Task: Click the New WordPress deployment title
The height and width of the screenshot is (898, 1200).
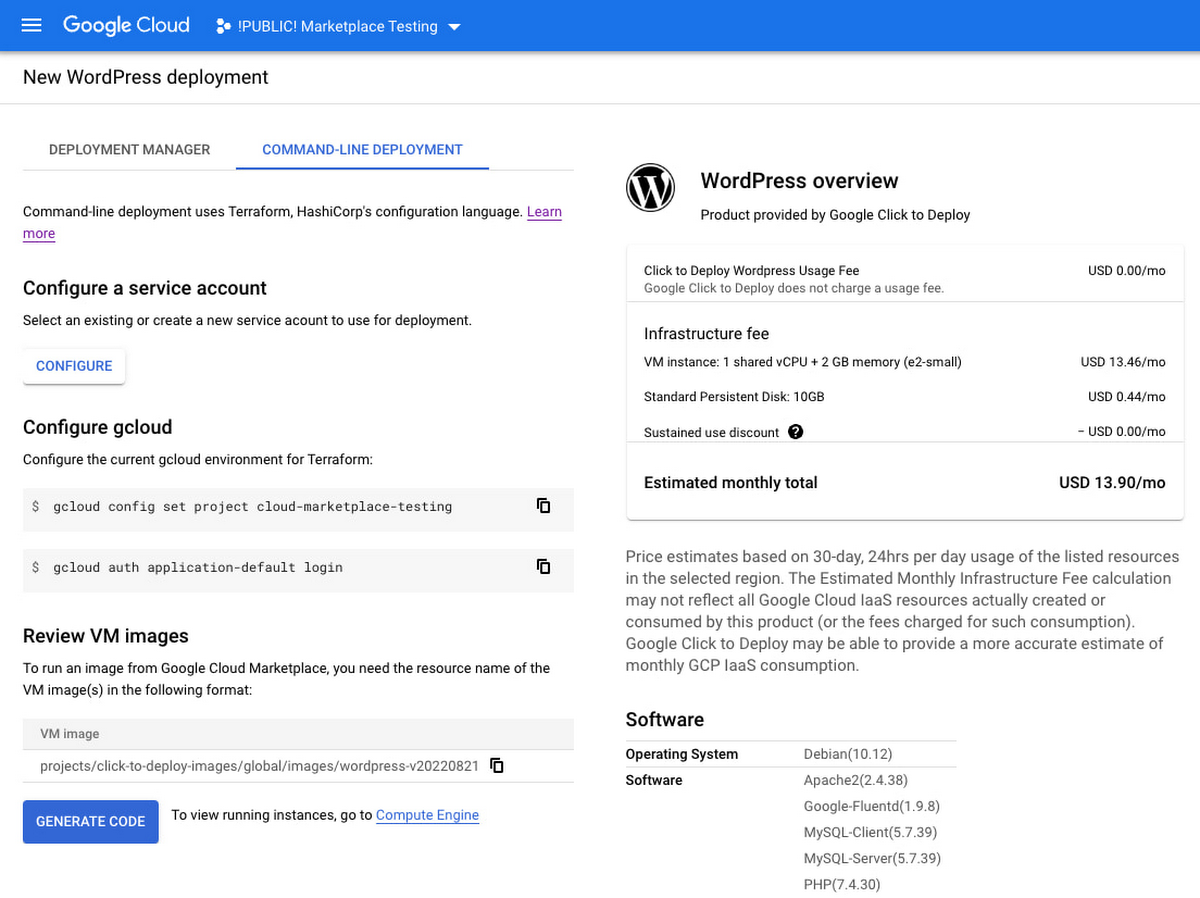Action: coord(146,77)
